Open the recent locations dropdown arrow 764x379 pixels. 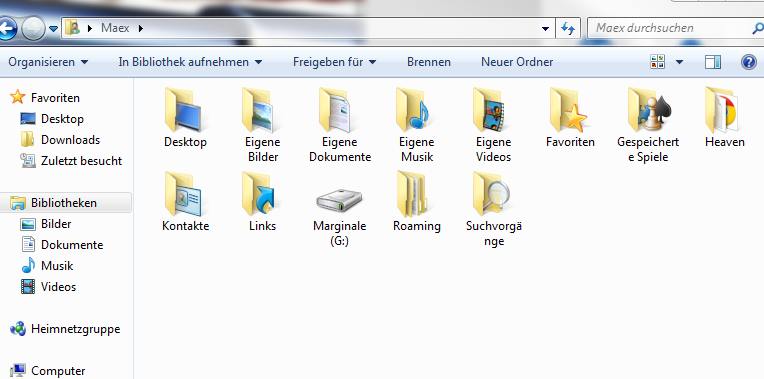pyautogui.click(x=53, y=29)
